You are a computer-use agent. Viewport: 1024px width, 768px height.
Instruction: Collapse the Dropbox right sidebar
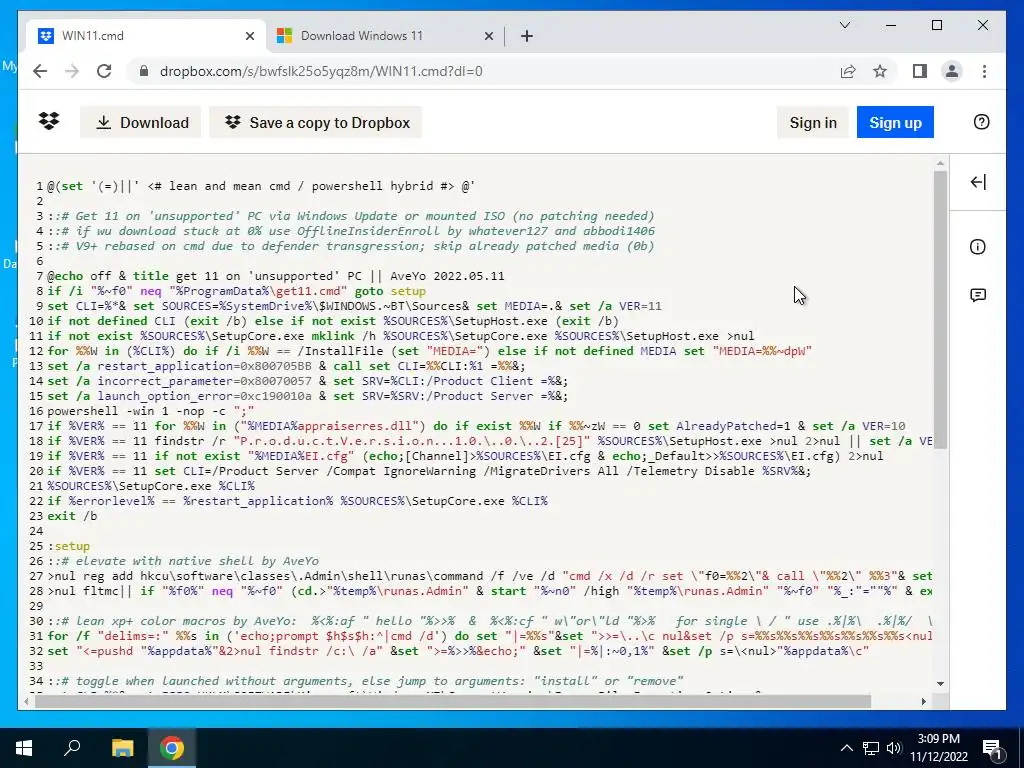click(x=978, y=182)
